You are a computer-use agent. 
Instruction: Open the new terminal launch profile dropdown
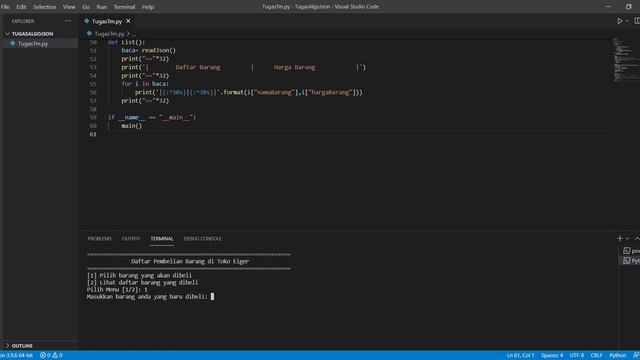click(x=627, y=238)
